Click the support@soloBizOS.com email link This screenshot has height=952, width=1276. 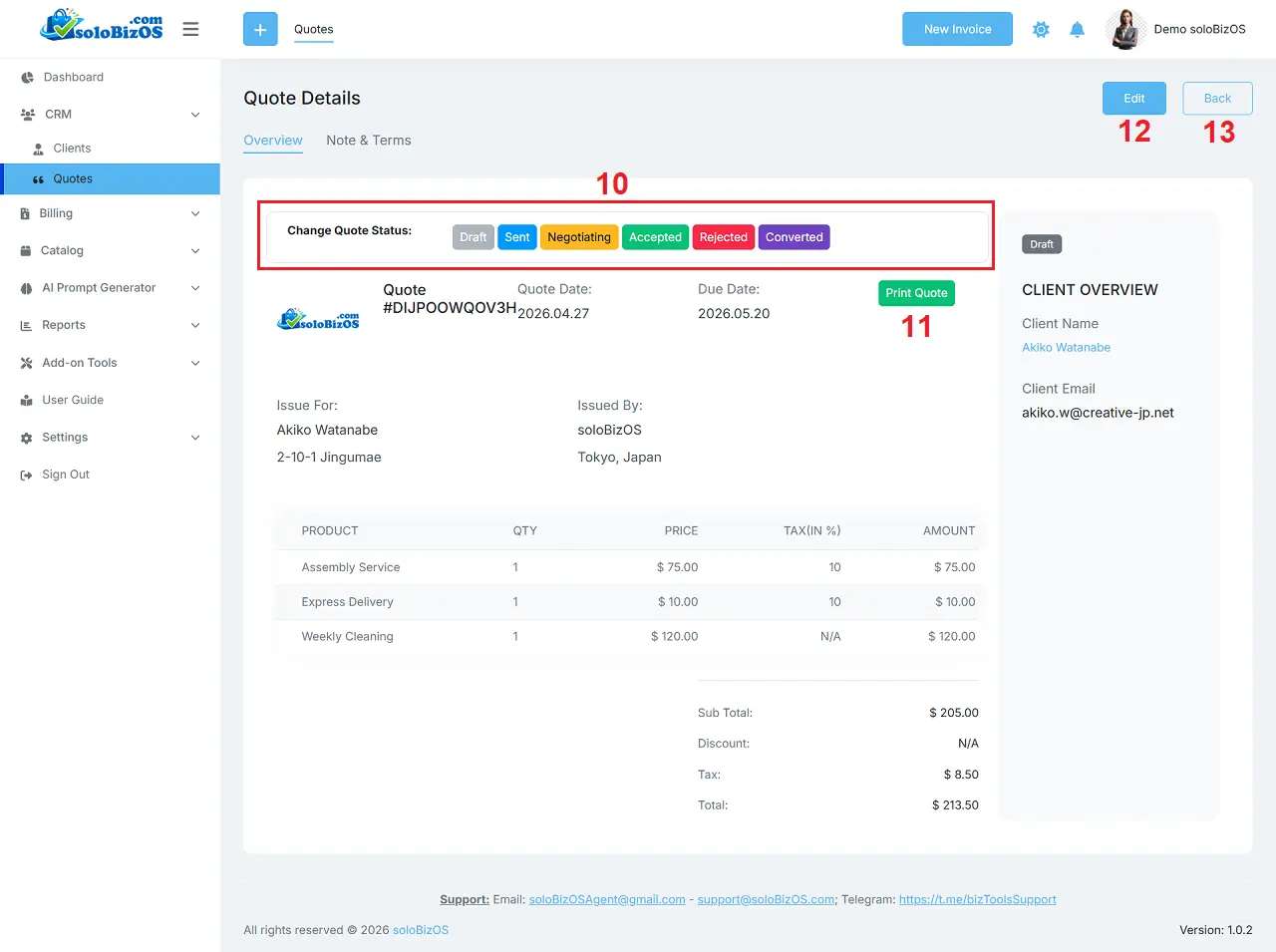click(x=766, y=900)
